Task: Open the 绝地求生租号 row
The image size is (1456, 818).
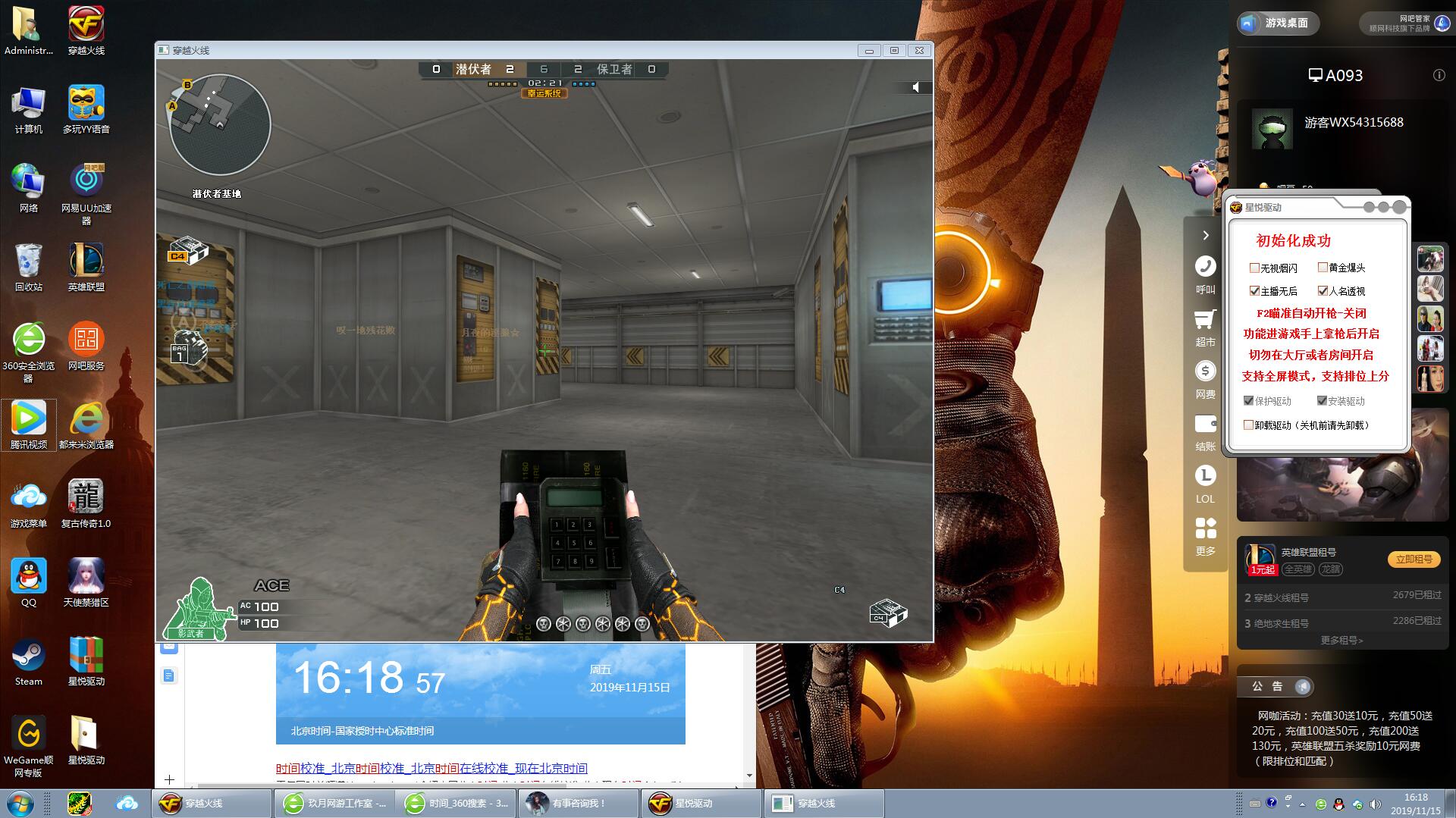Action: [1342, 623]
